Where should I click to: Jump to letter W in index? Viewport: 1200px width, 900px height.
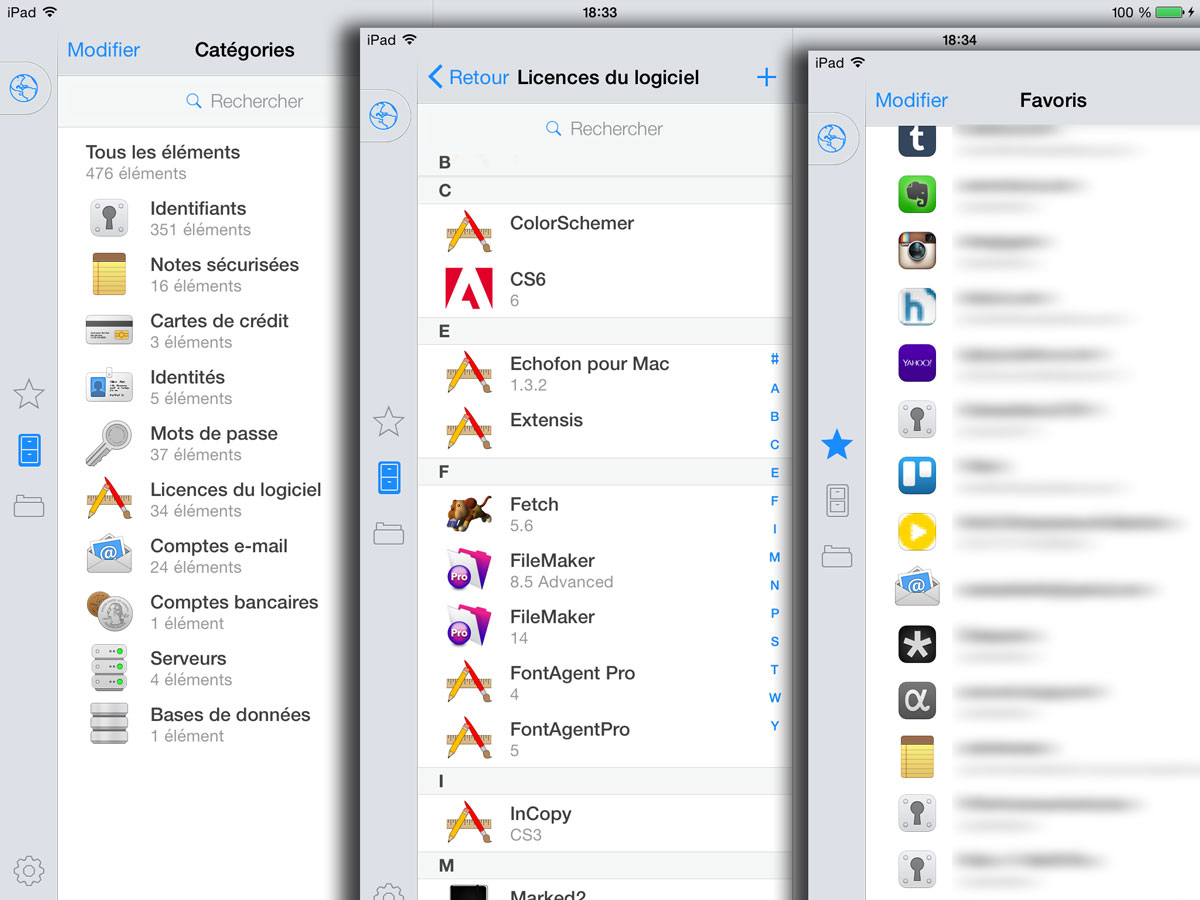point(775,698)
